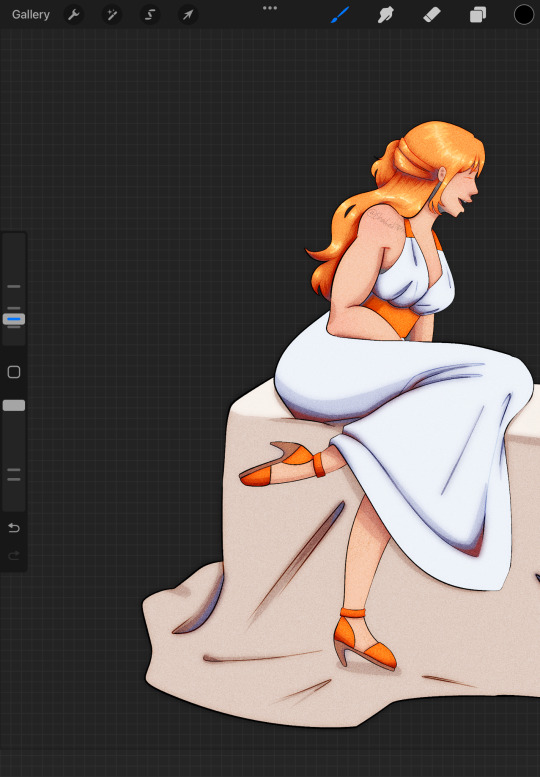Open the Gallery view

coord(30,15)
